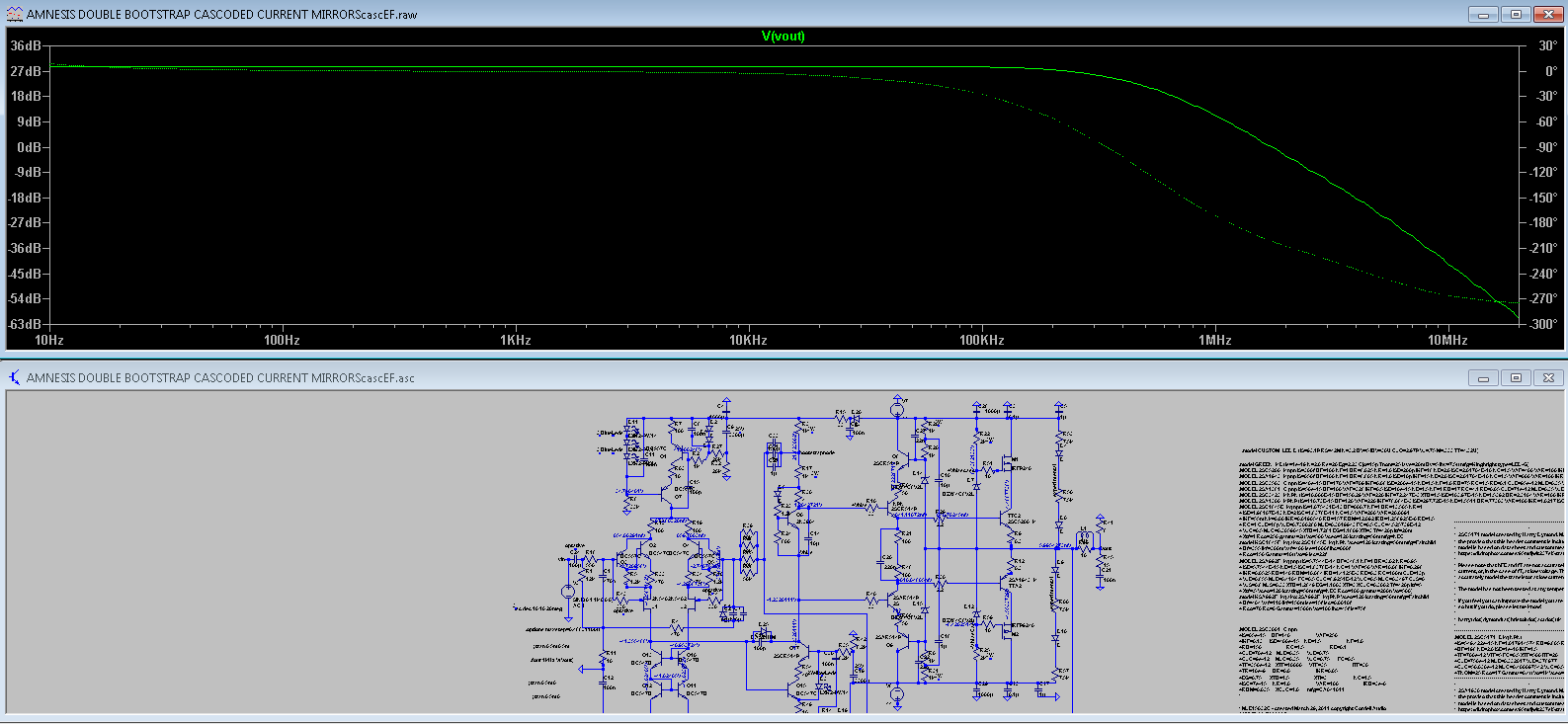Viewport: 1568px width, 725px height.
Task: Click the -63dB magnitude axis label
Action: (25, 324)
